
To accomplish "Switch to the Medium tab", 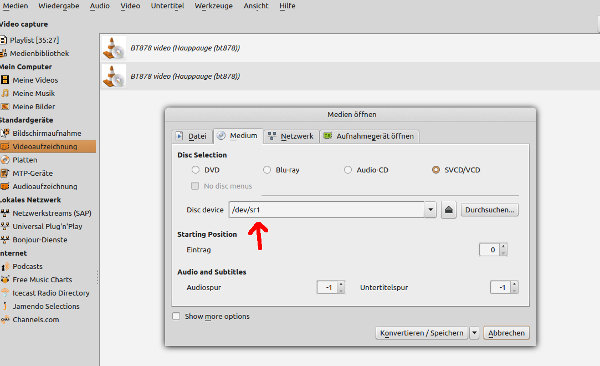I will (238, 136).
